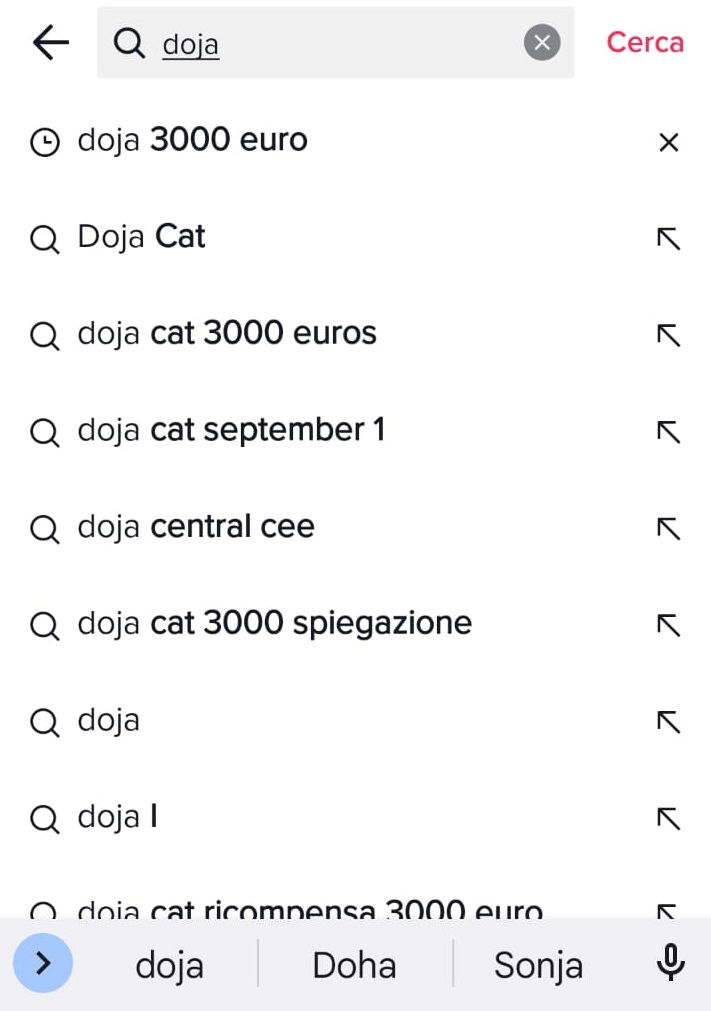Tap the magnifier icon beside doja central cee
This screenshot has width=711, height=1011.
[44, 528]
